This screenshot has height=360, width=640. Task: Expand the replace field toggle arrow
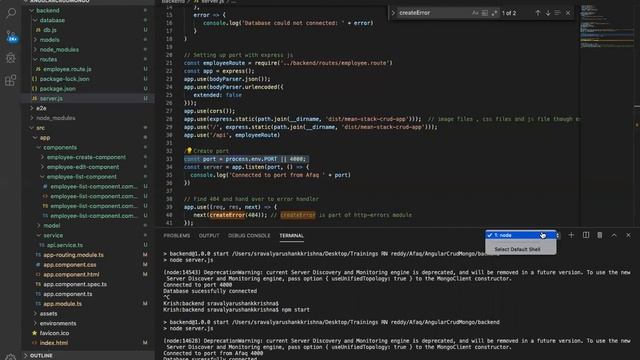[x=393, y=13]
